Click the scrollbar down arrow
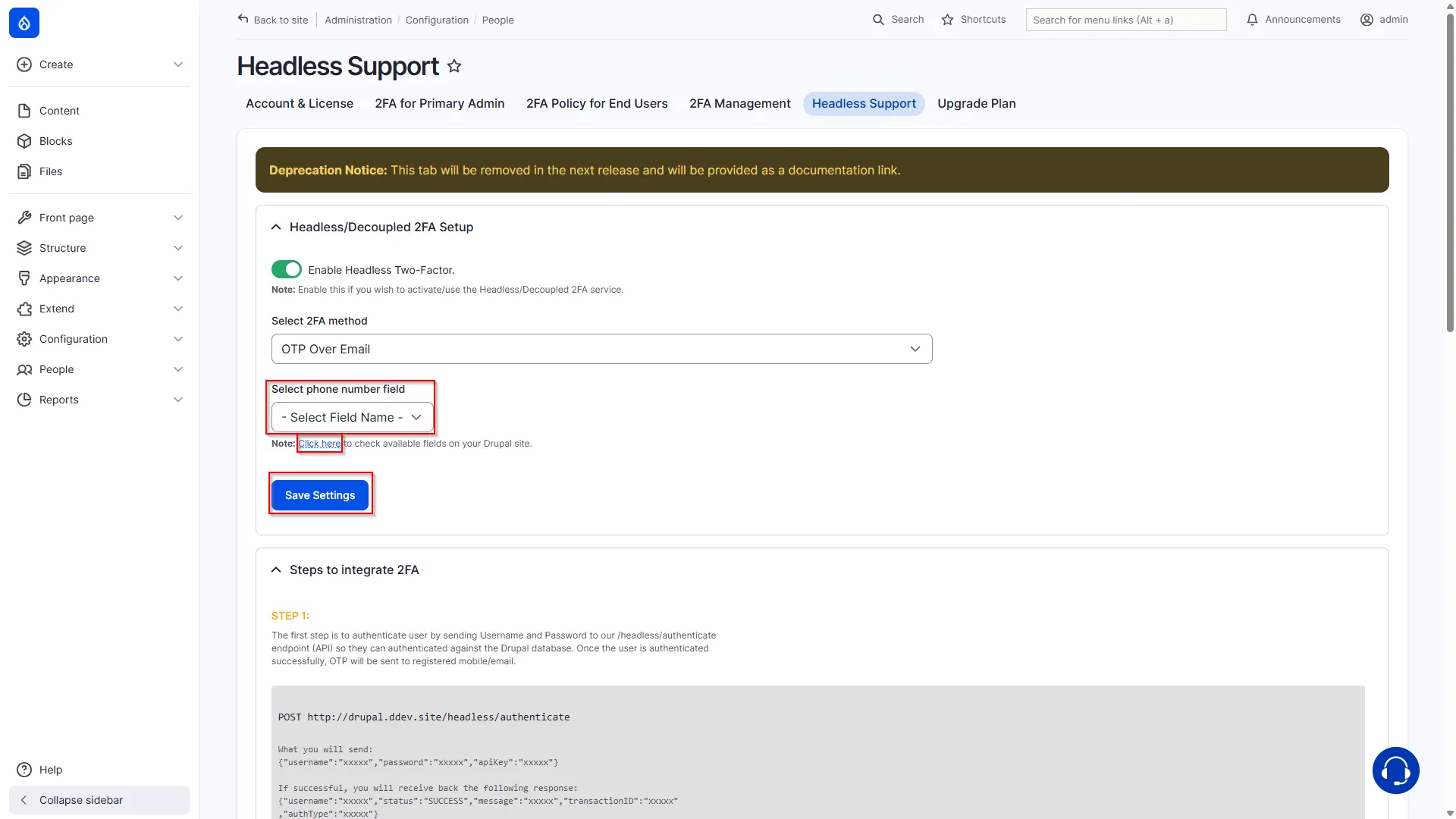 (x=1450, y=813)
